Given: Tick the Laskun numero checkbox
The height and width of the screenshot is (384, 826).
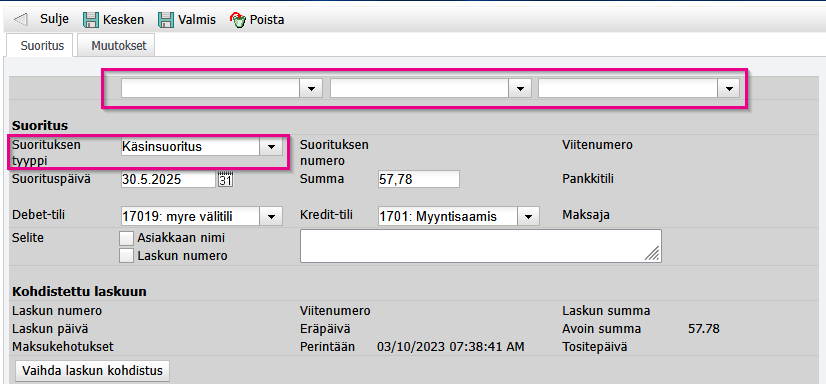Looking at the screenshot, I should point(126,256).
